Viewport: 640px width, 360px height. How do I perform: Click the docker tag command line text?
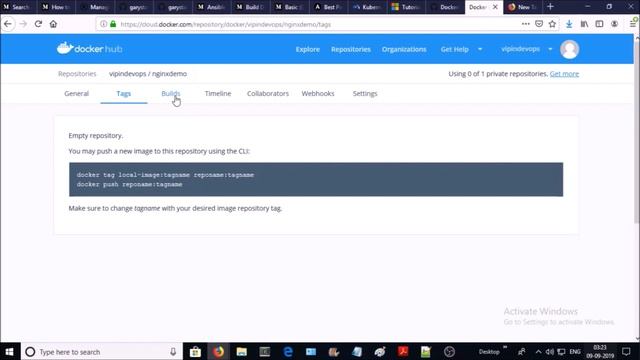tap(165, 175)
